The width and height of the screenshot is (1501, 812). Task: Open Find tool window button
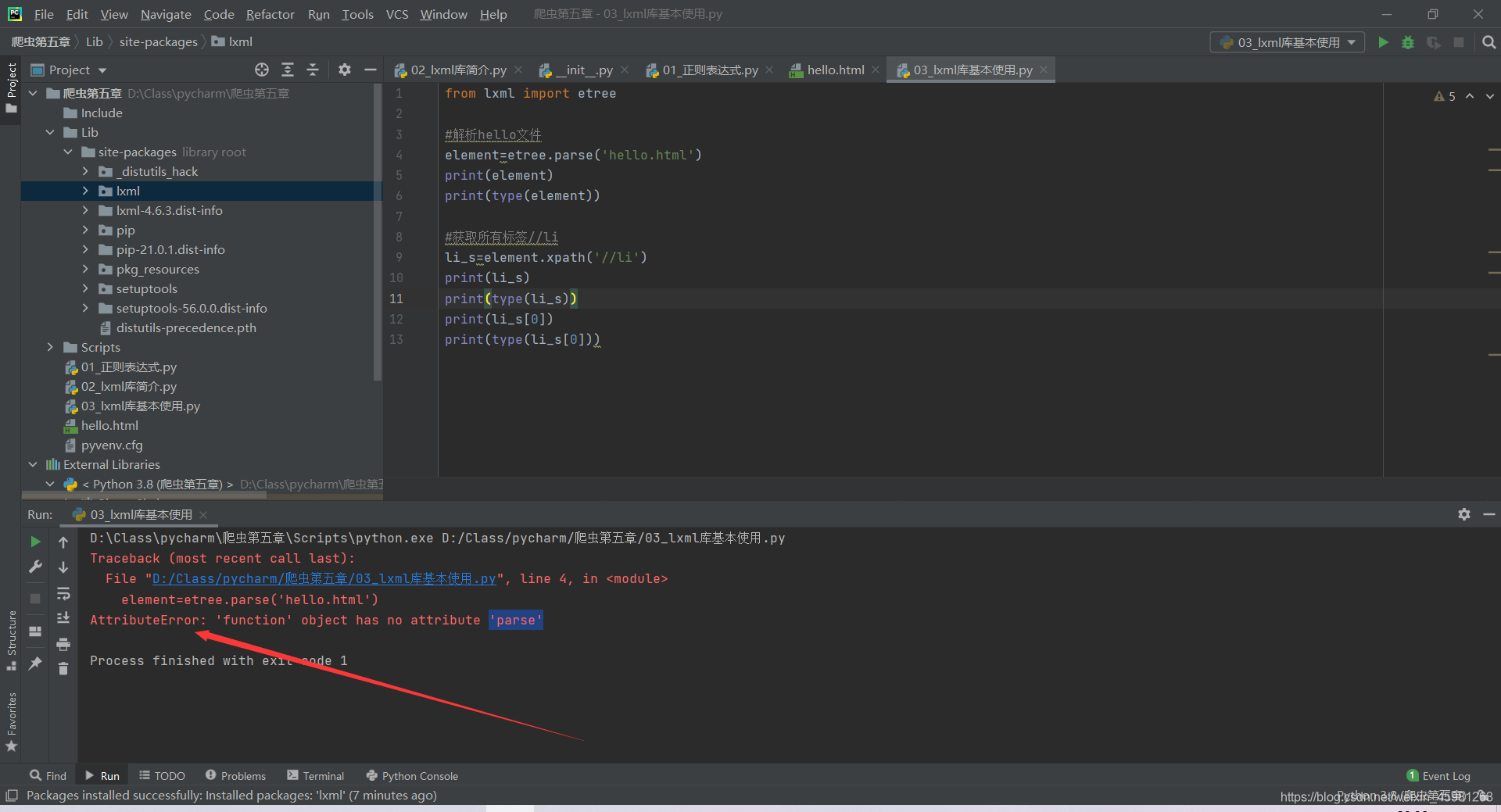(x=48, y=775)
